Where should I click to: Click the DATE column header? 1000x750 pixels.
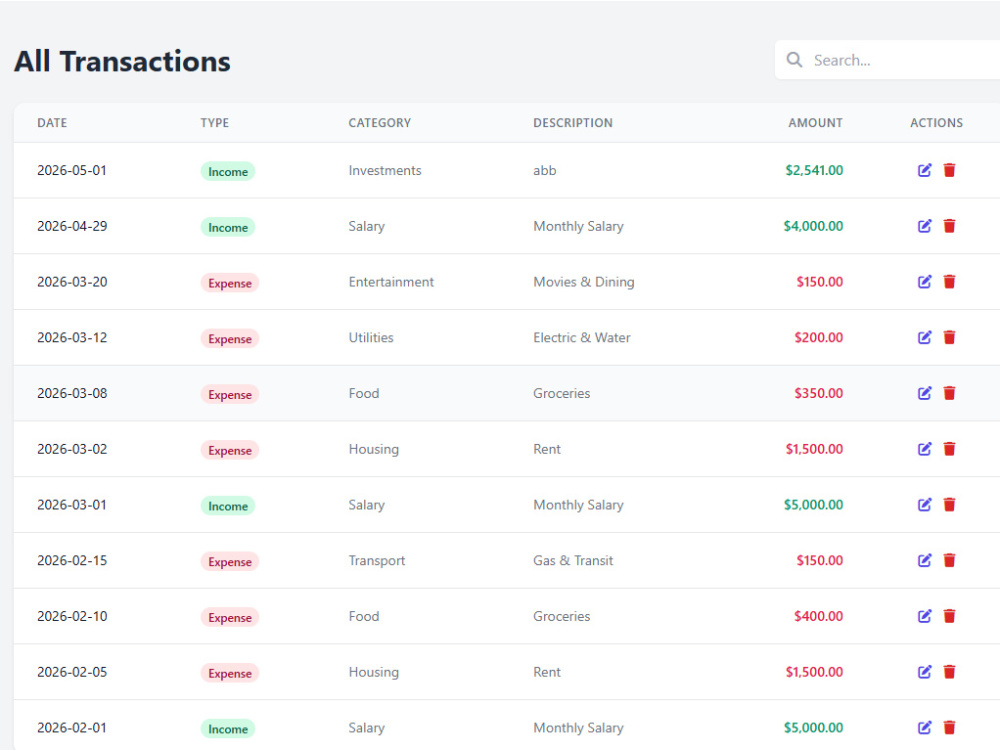click(x=52, y=122)
